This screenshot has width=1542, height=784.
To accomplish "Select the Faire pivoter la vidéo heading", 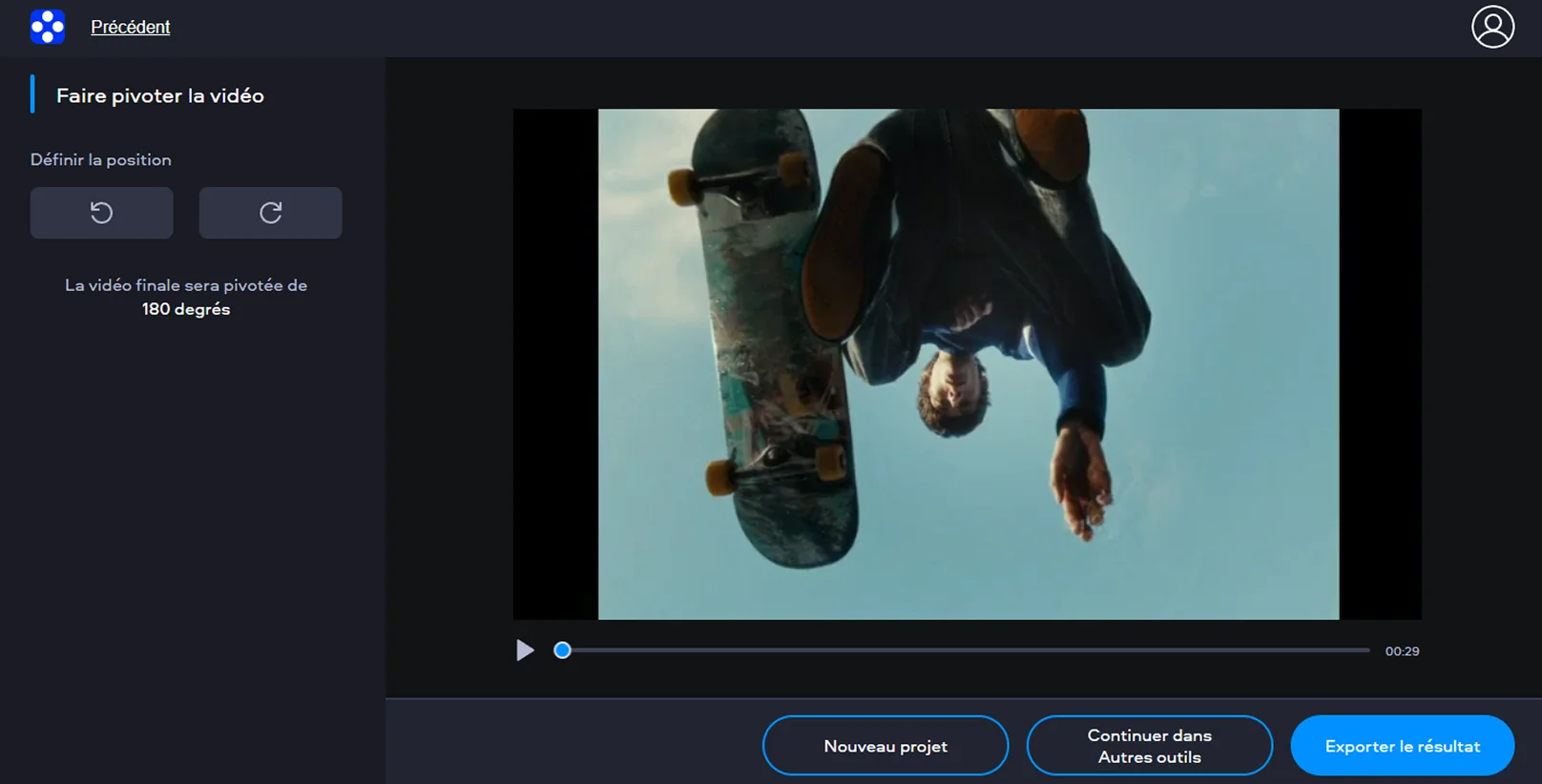I will (x=159, y=95).
